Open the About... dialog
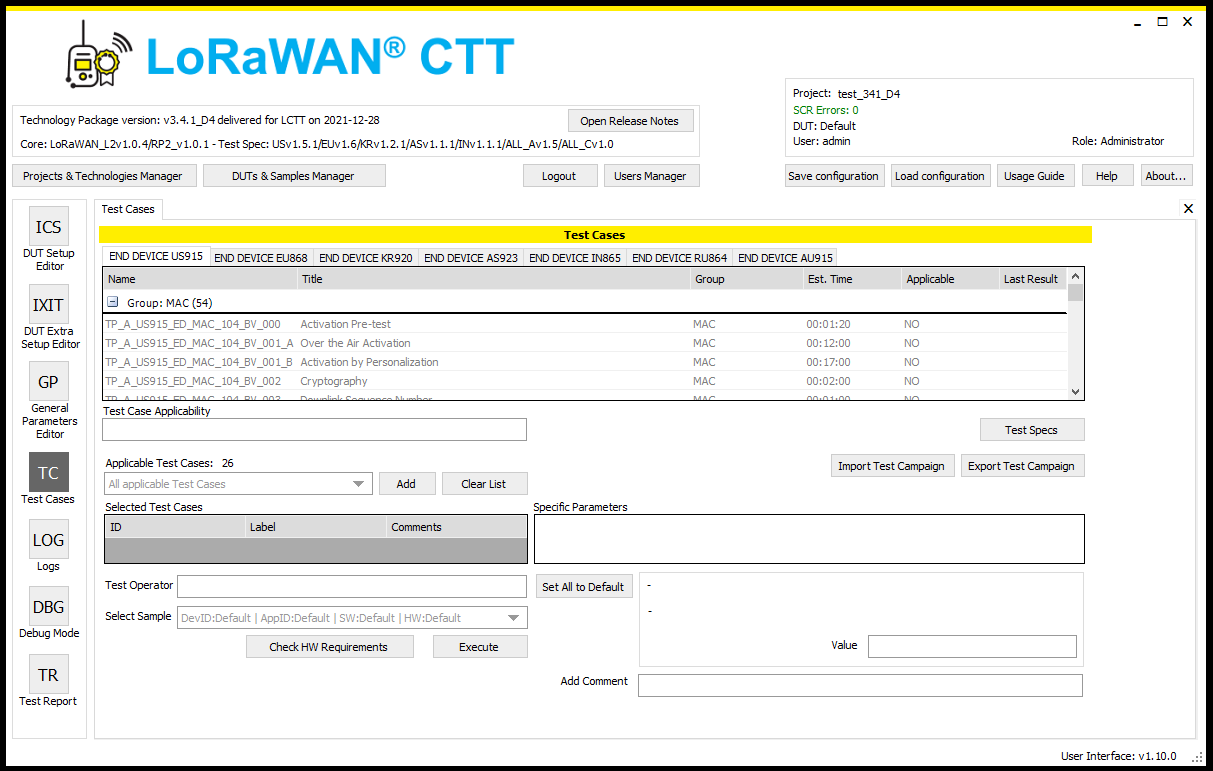The image size is (1213, 771). click(x=1166, y=176)
